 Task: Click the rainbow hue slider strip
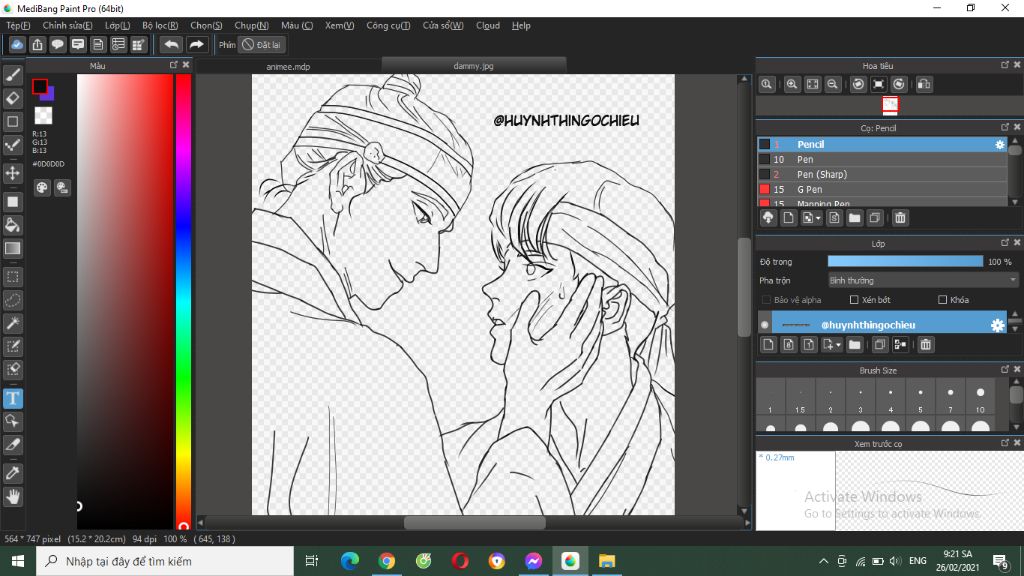pyautogui.click(x=184, y=301)
